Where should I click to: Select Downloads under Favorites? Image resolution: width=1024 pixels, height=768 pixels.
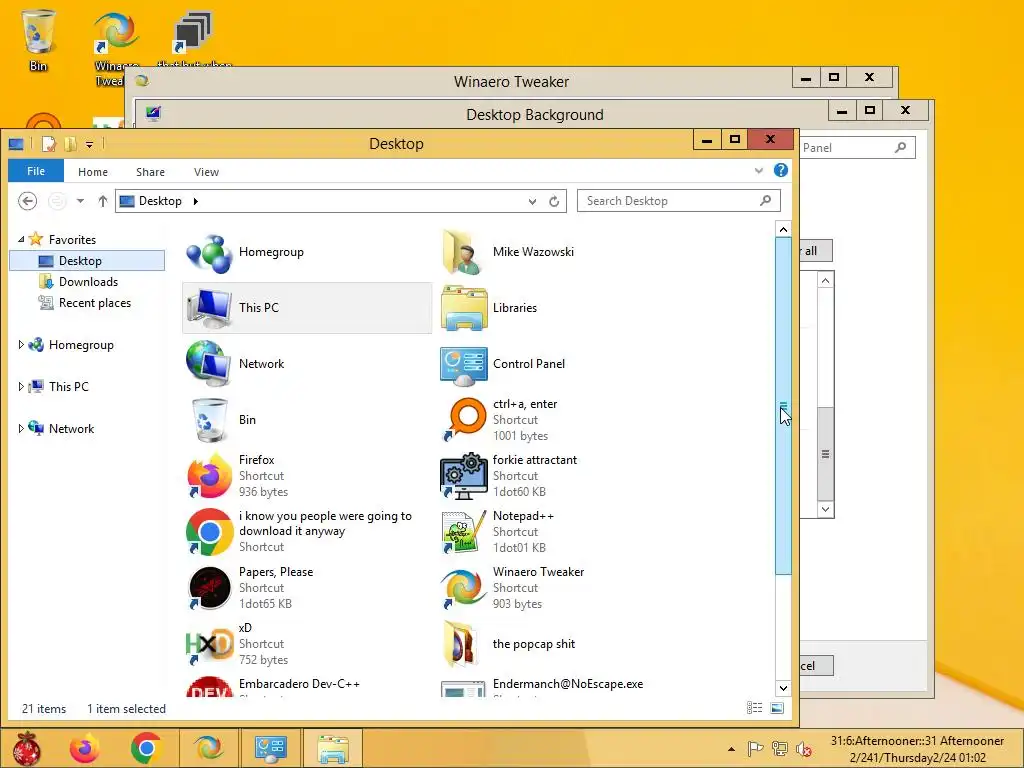pos(88,281)
